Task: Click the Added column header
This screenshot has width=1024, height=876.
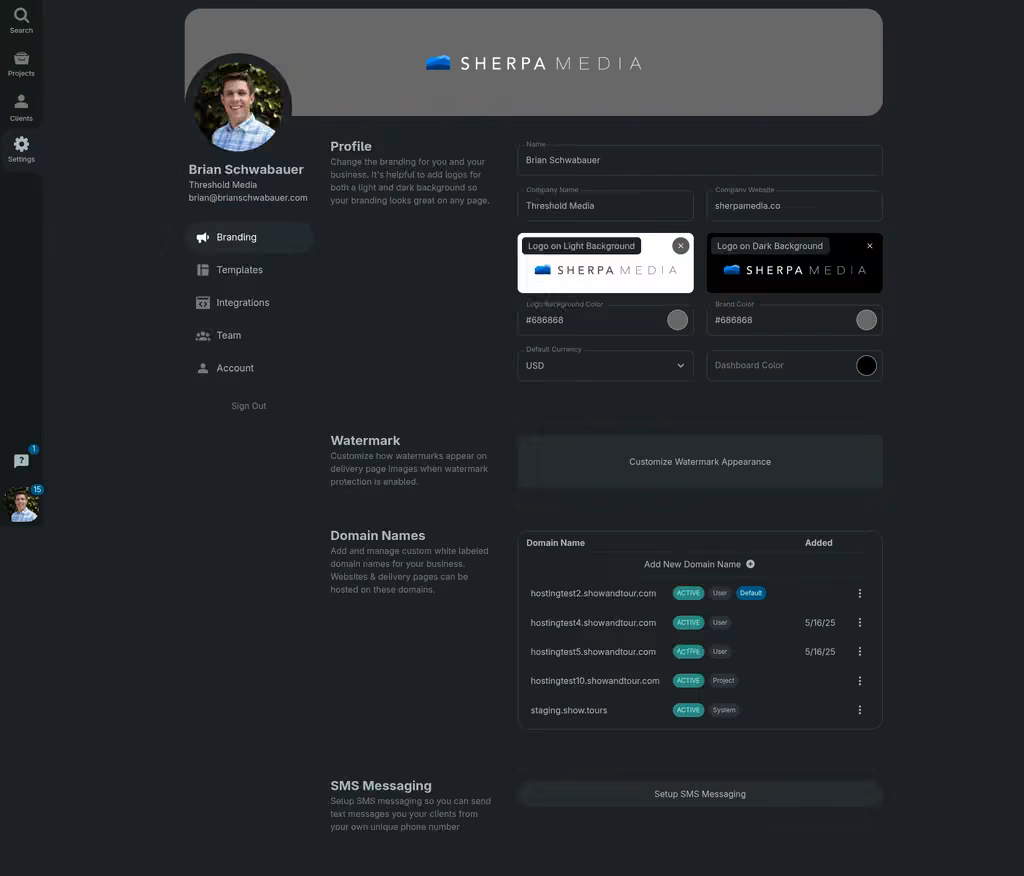Action: pyautogui.click(x=818, y=543)
